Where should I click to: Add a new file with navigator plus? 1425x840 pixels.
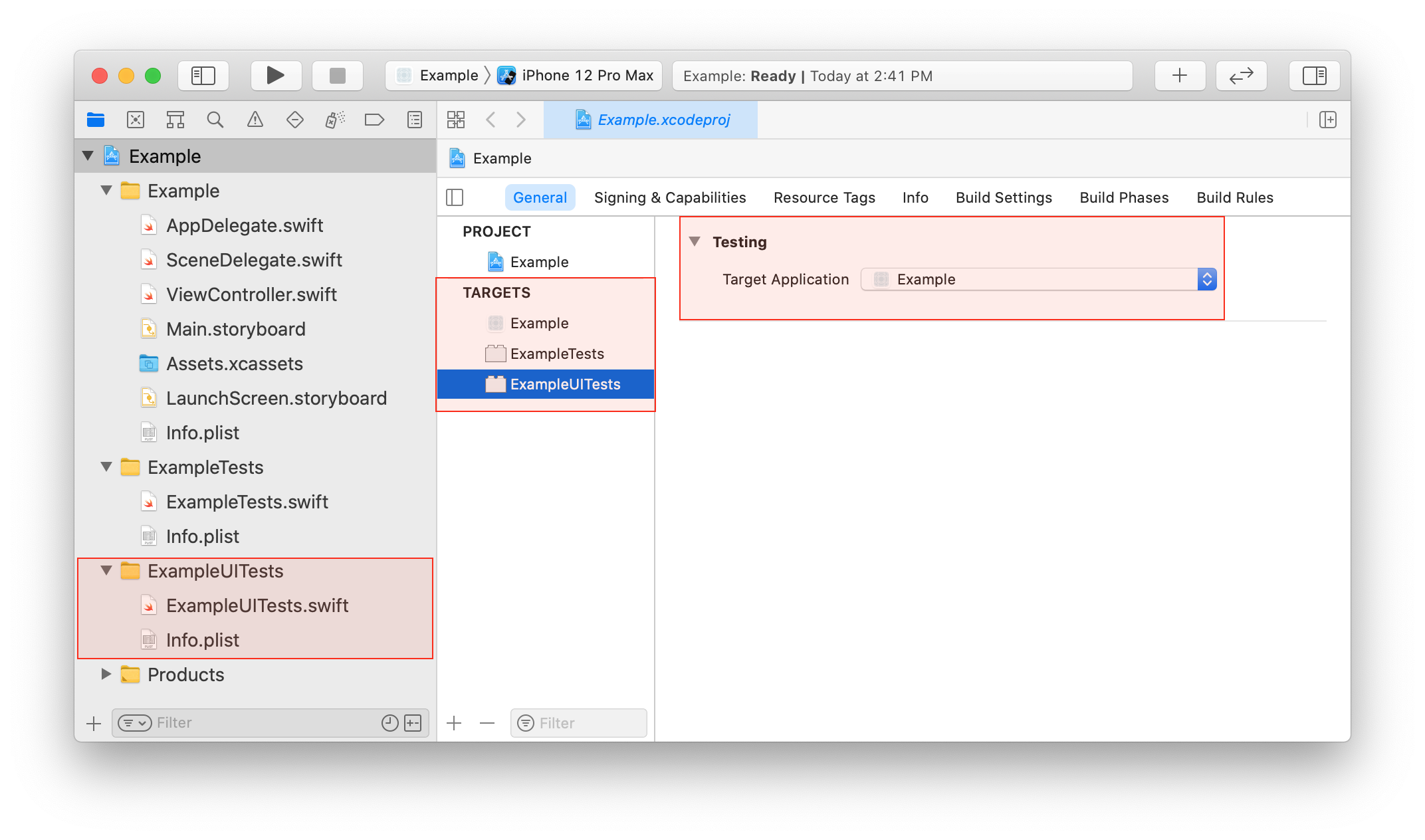point(94,723)
